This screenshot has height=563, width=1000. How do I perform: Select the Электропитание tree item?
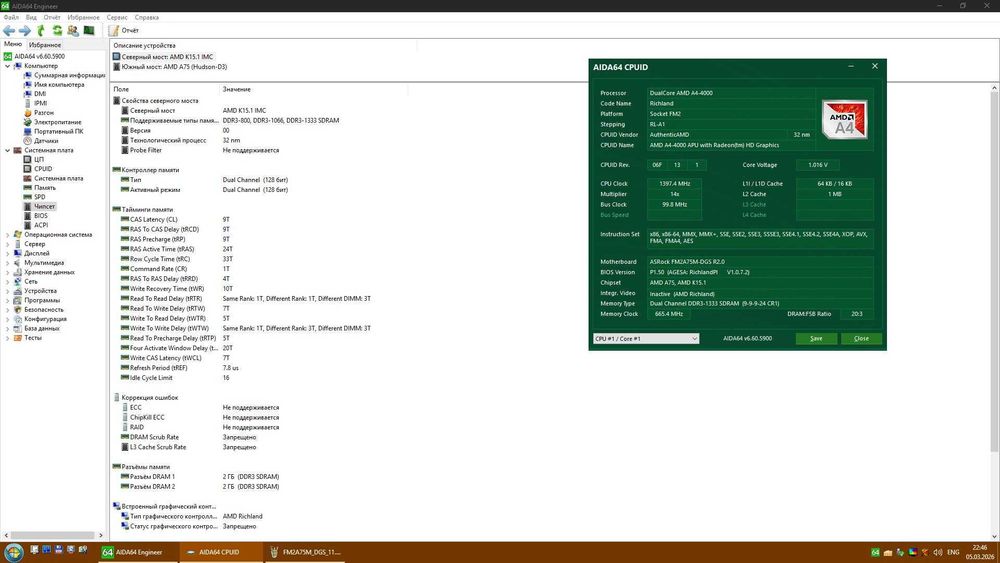pyautogui.click(x=58, y=122)
